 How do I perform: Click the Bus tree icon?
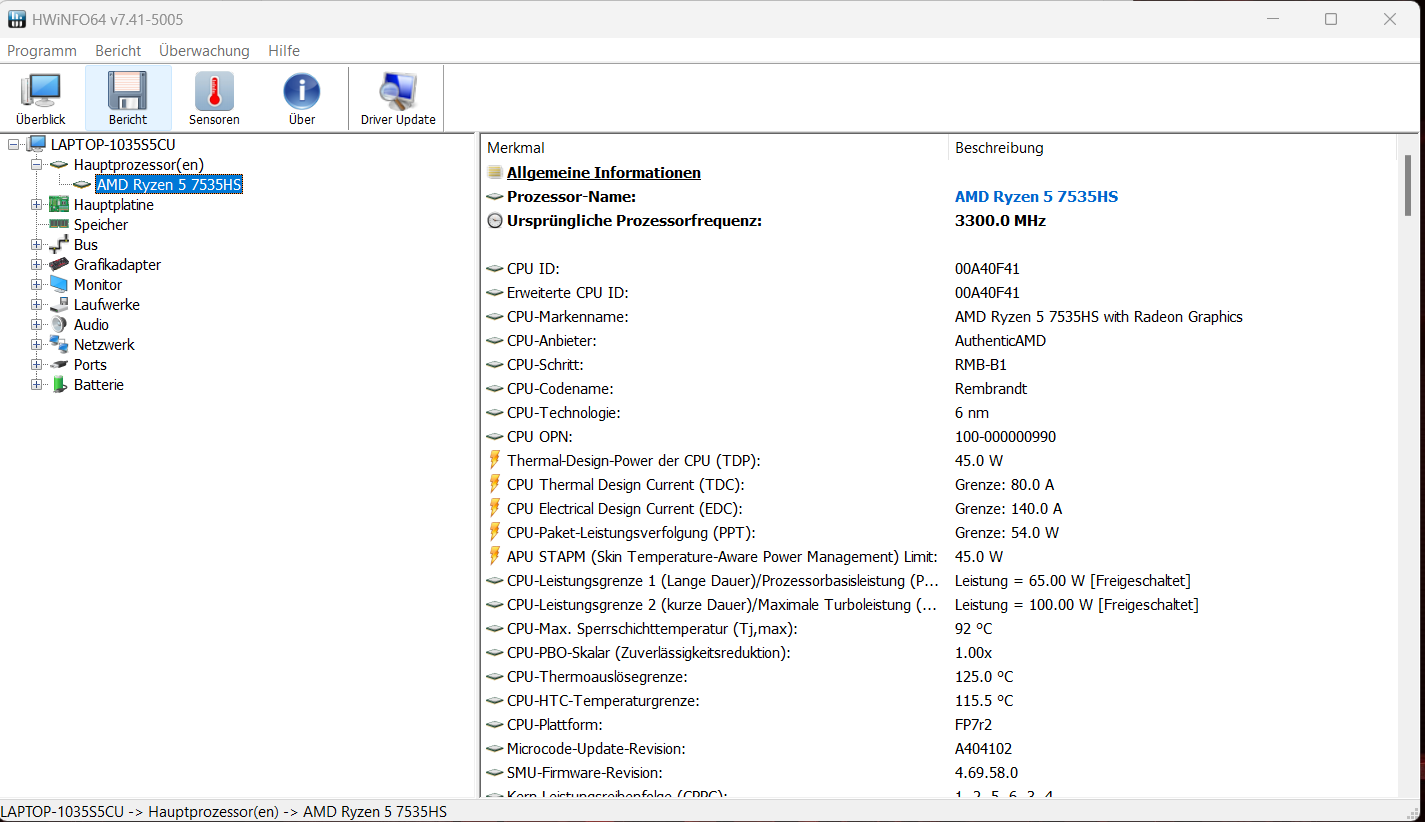point(59,244)
